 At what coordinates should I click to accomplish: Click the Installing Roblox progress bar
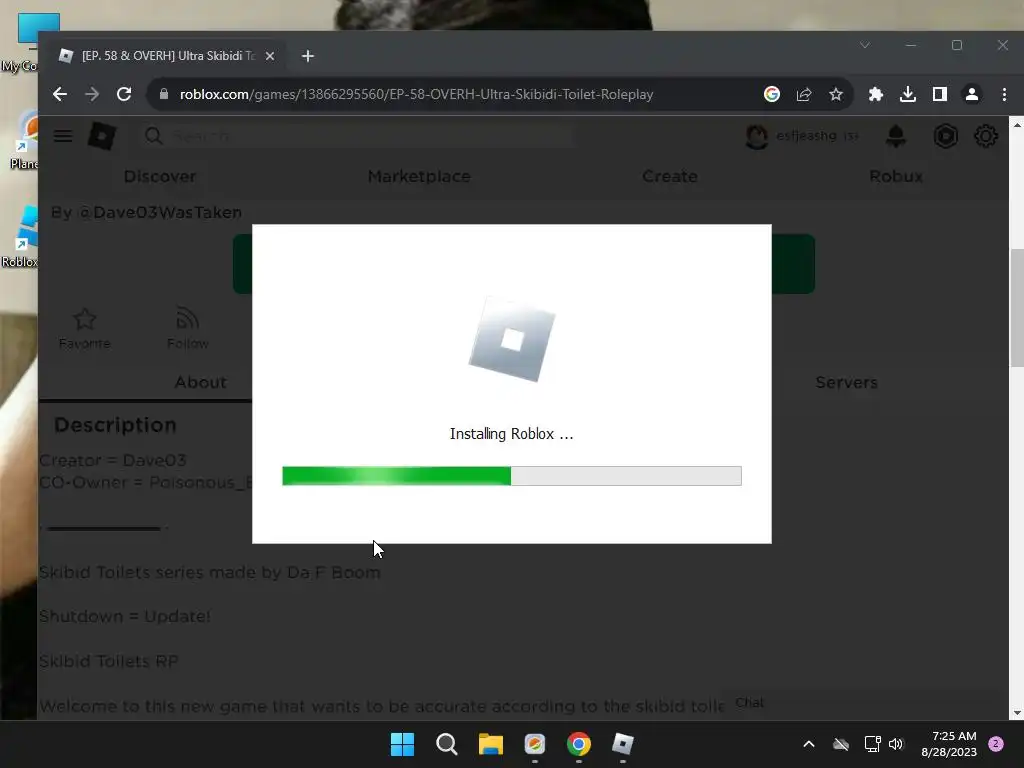(x=511, y=476)
